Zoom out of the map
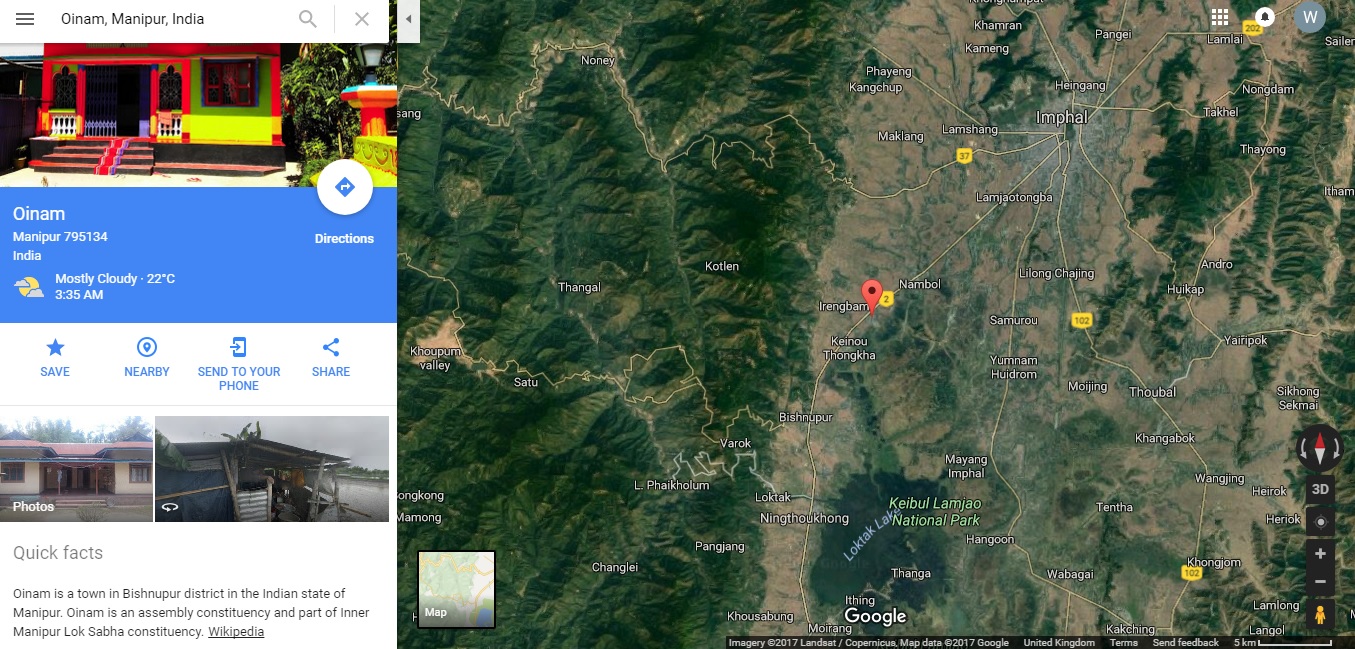 click(x=1320, y=581)
